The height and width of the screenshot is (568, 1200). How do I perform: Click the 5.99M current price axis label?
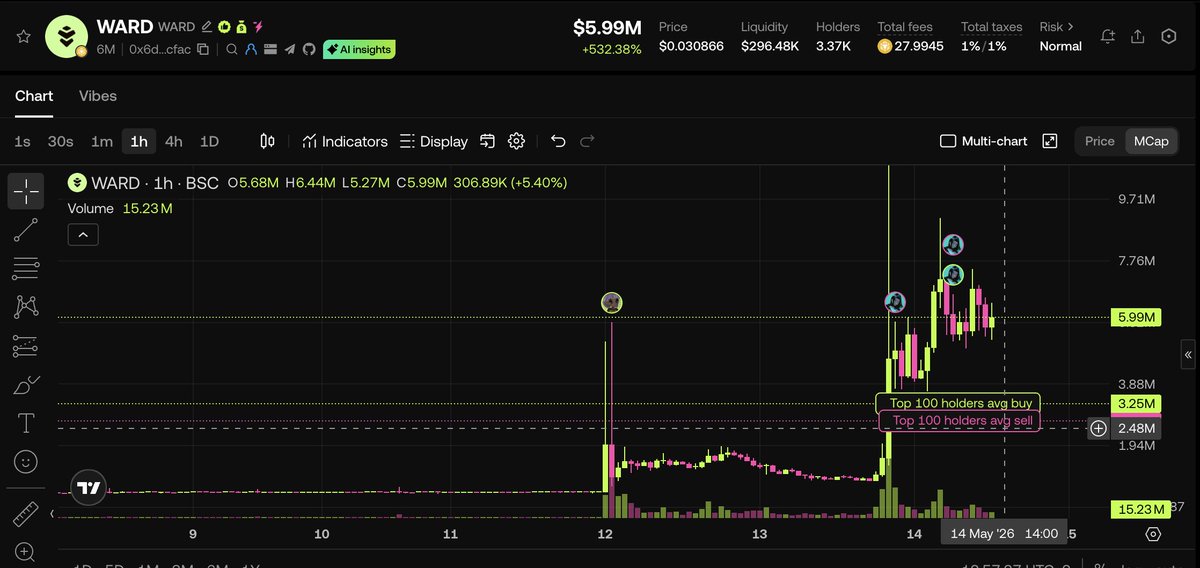(x=1136, y=318)
